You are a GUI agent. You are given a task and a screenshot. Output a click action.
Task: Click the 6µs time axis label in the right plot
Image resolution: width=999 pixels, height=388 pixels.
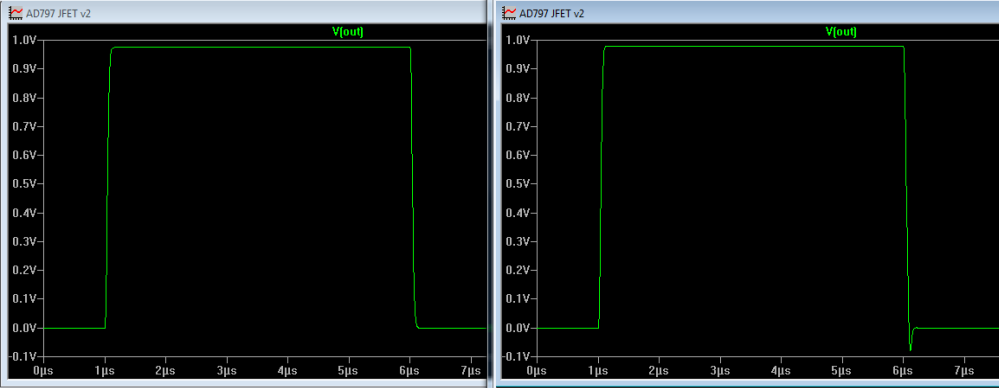(x=903, y=371)
